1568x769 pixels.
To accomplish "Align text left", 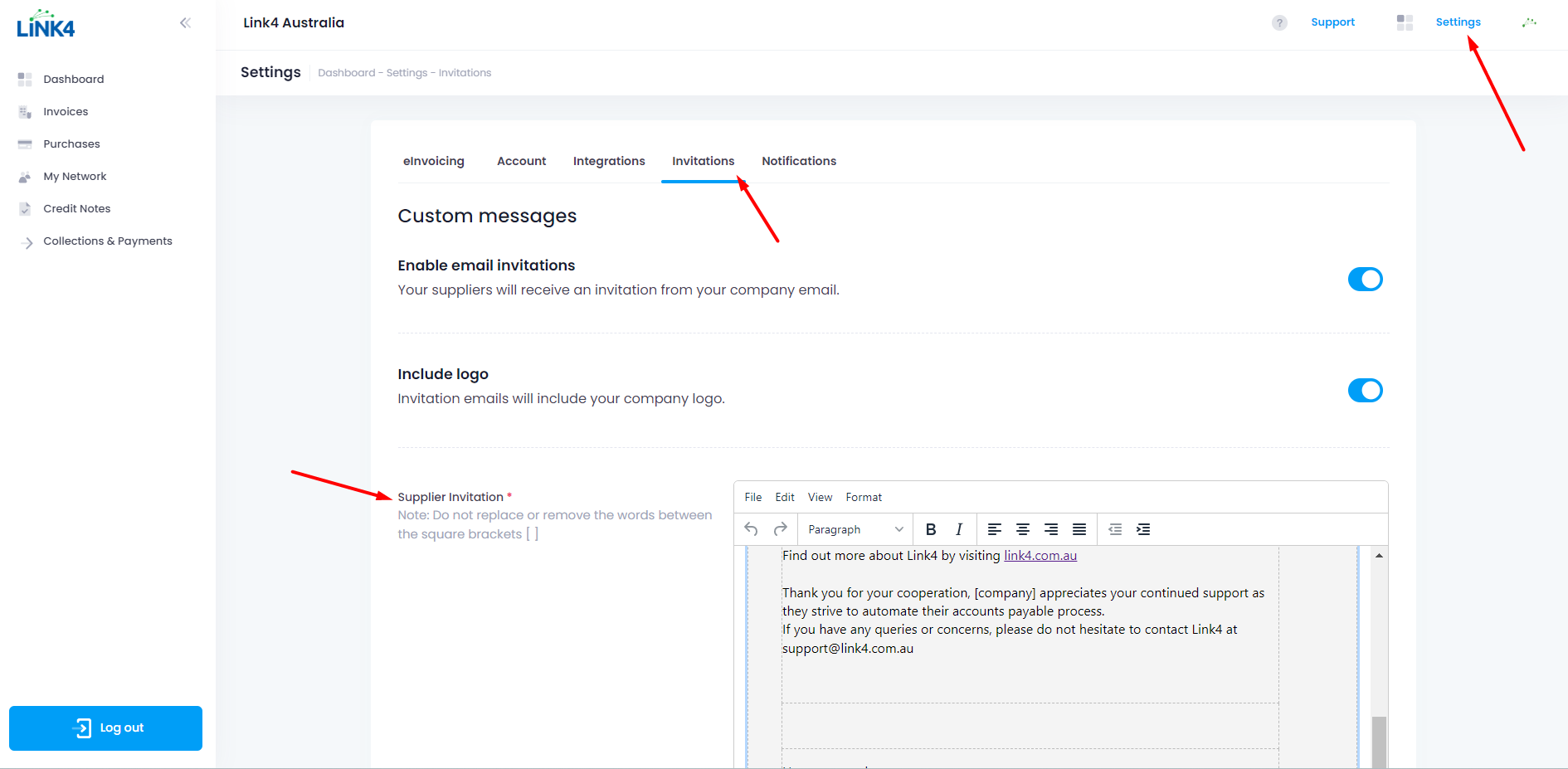I will 995,529.
